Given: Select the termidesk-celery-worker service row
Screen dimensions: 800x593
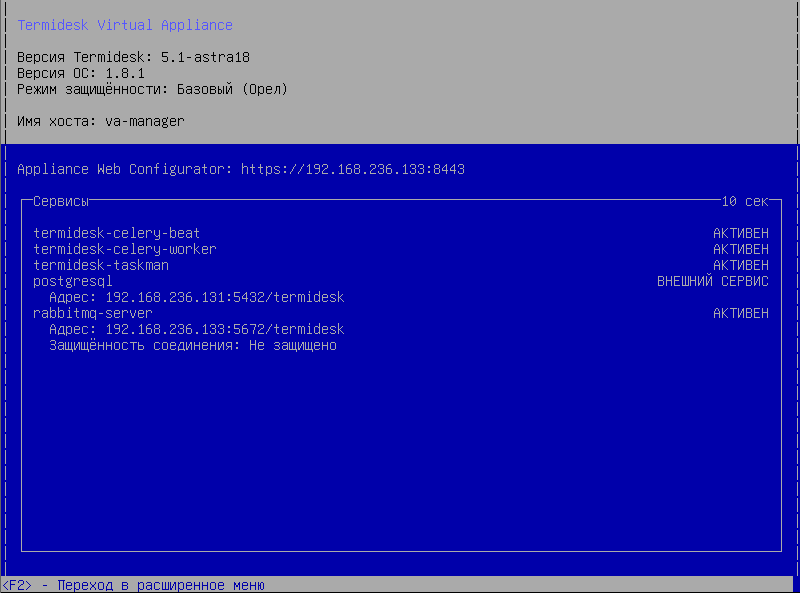Looking at the screenshot, I should coord(124,249).
